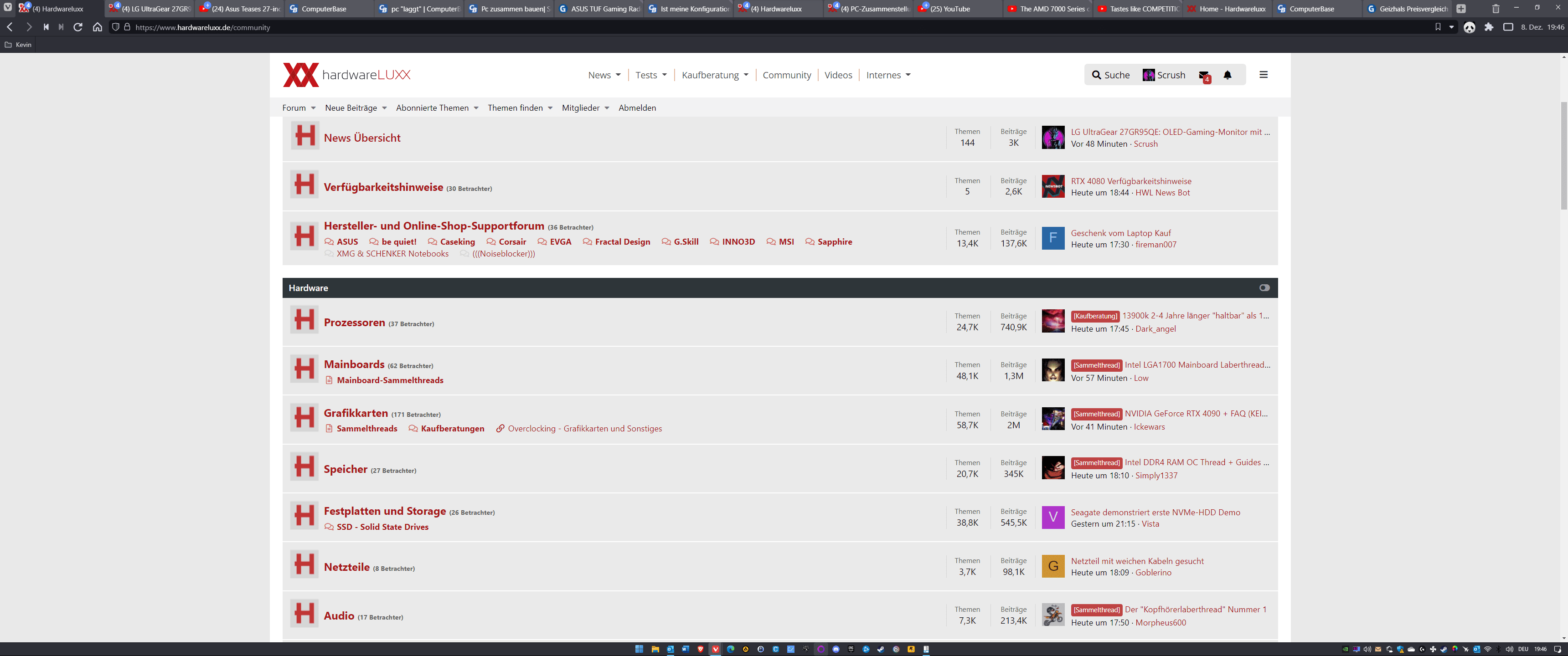1568x656 pixels.
Task: Expand the News dropdown menu
Action: click(x=604, y=75)
